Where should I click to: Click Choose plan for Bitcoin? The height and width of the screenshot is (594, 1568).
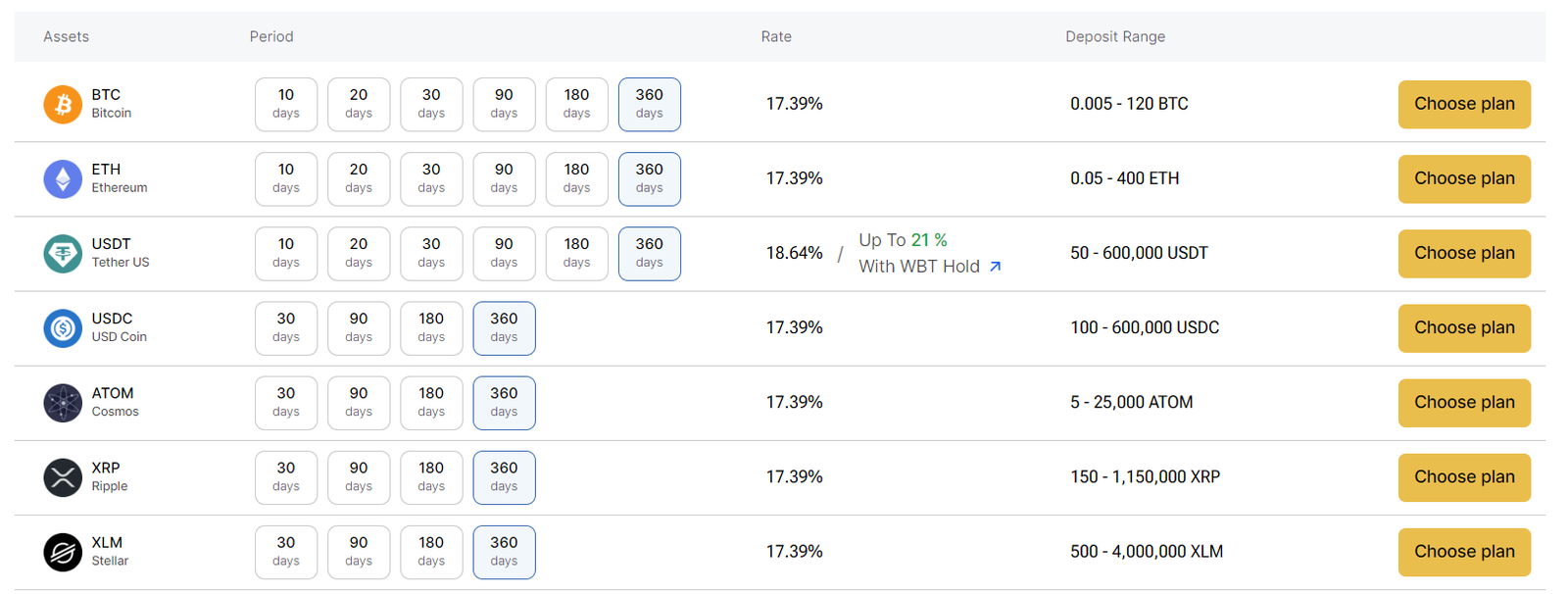pos(1464,104)
